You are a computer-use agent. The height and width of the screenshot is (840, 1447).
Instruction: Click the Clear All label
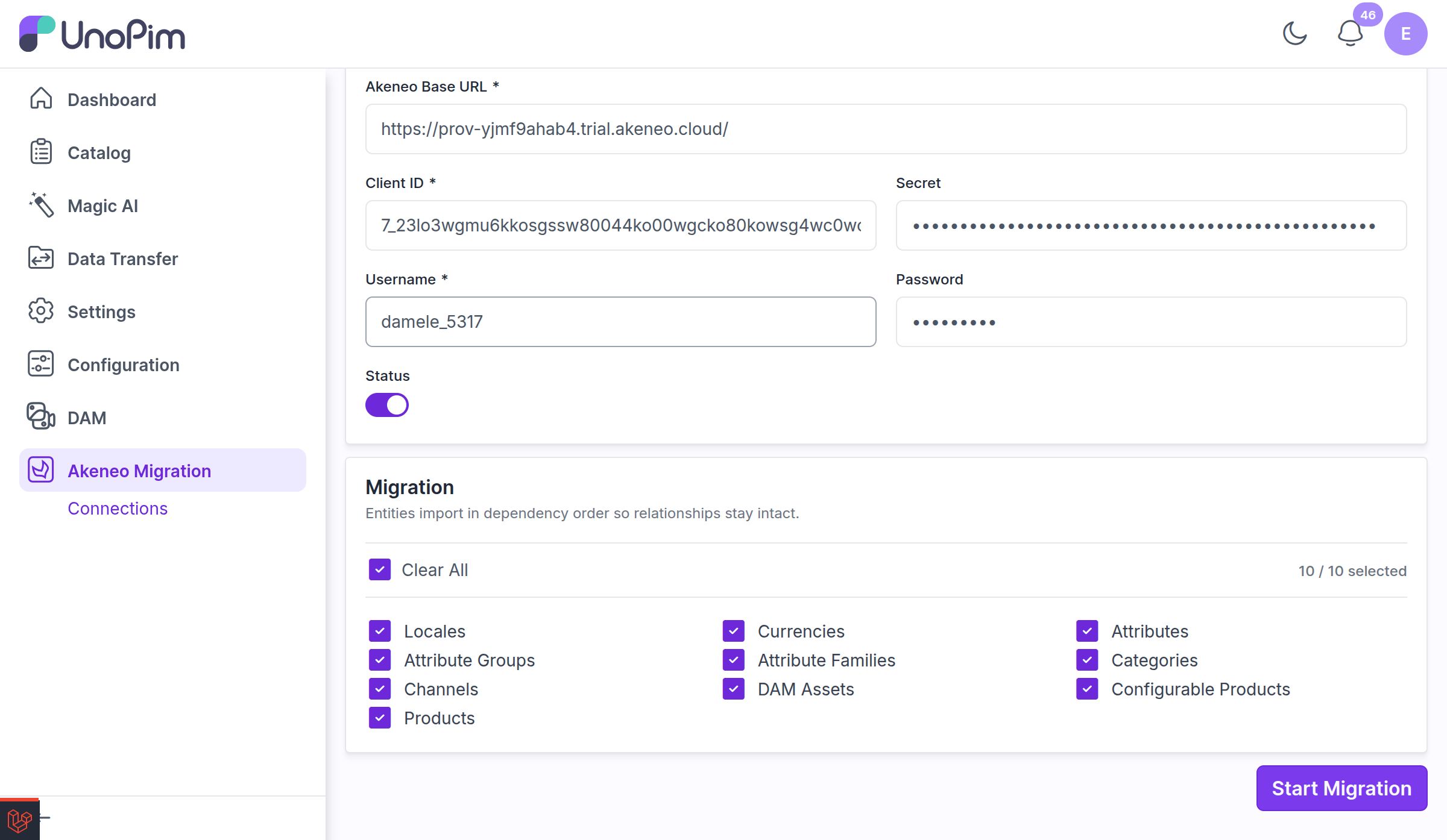tap(435, 570)
